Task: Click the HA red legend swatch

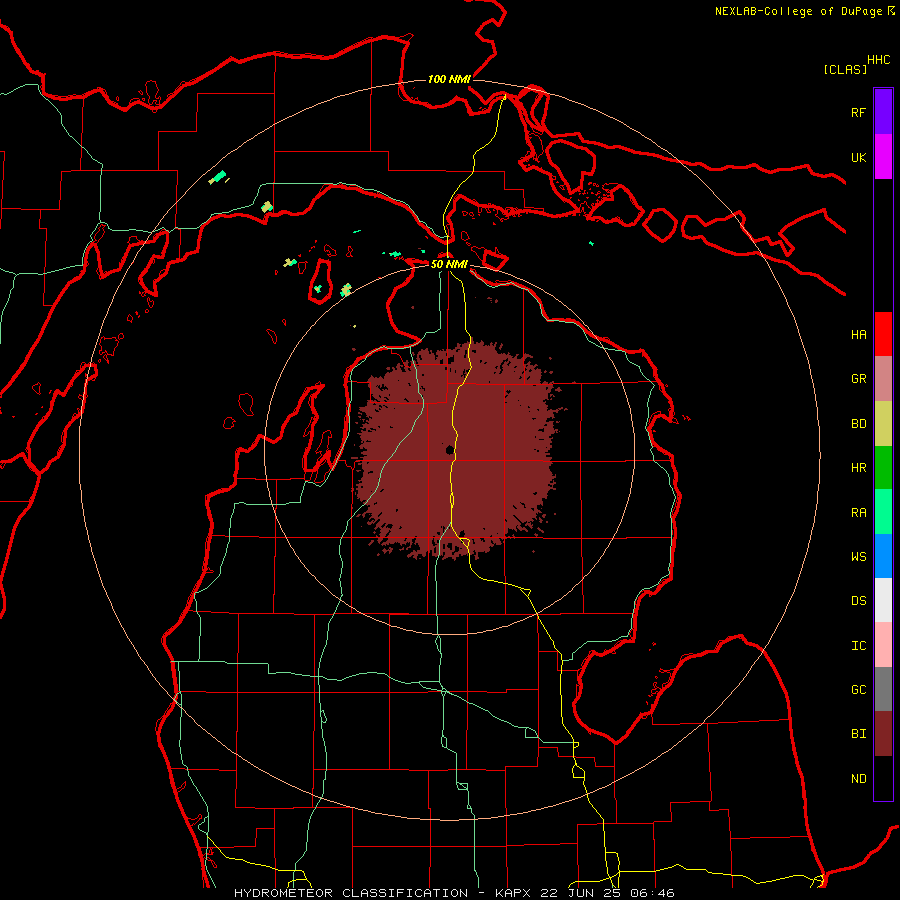Action: [883, 334]
